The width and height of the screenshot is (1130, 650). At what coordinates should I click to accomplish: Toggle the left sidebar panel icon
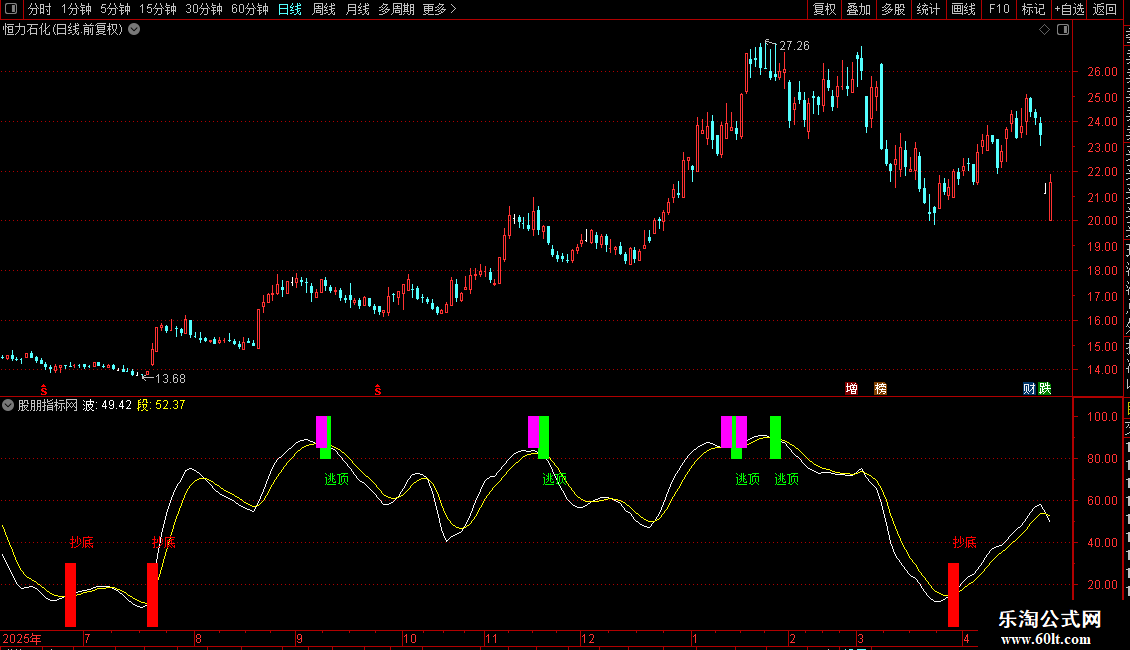[x=11, y=9]
